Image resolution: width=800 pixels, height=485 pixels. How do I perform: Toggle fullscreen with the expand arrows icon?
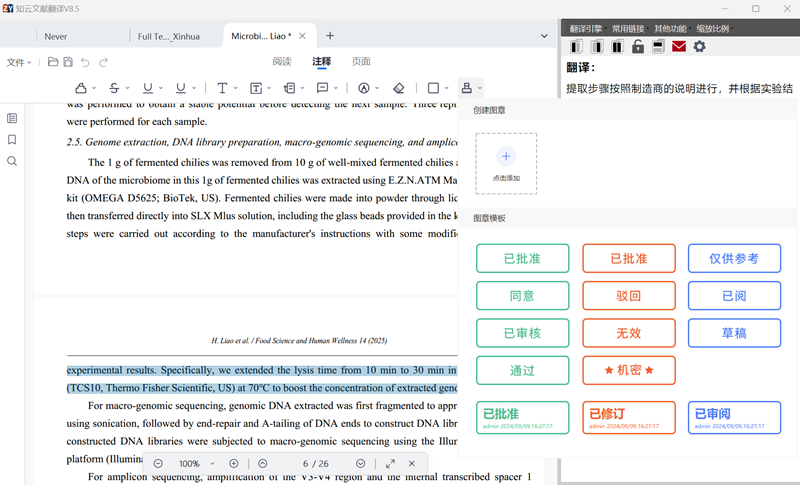coord(390,464)
